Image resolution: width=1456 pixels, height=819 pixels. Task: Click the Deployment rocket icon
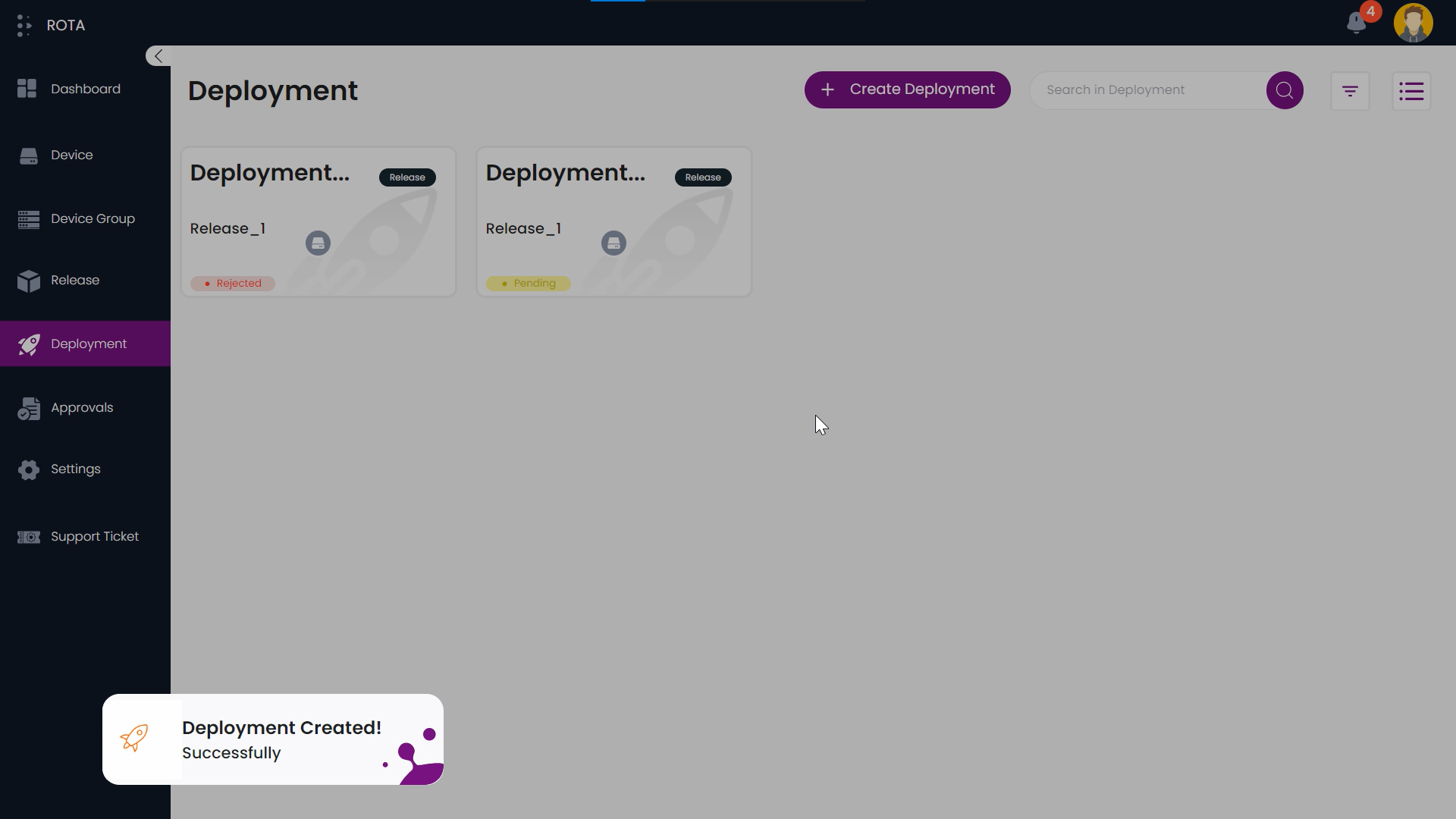(29, 344)
